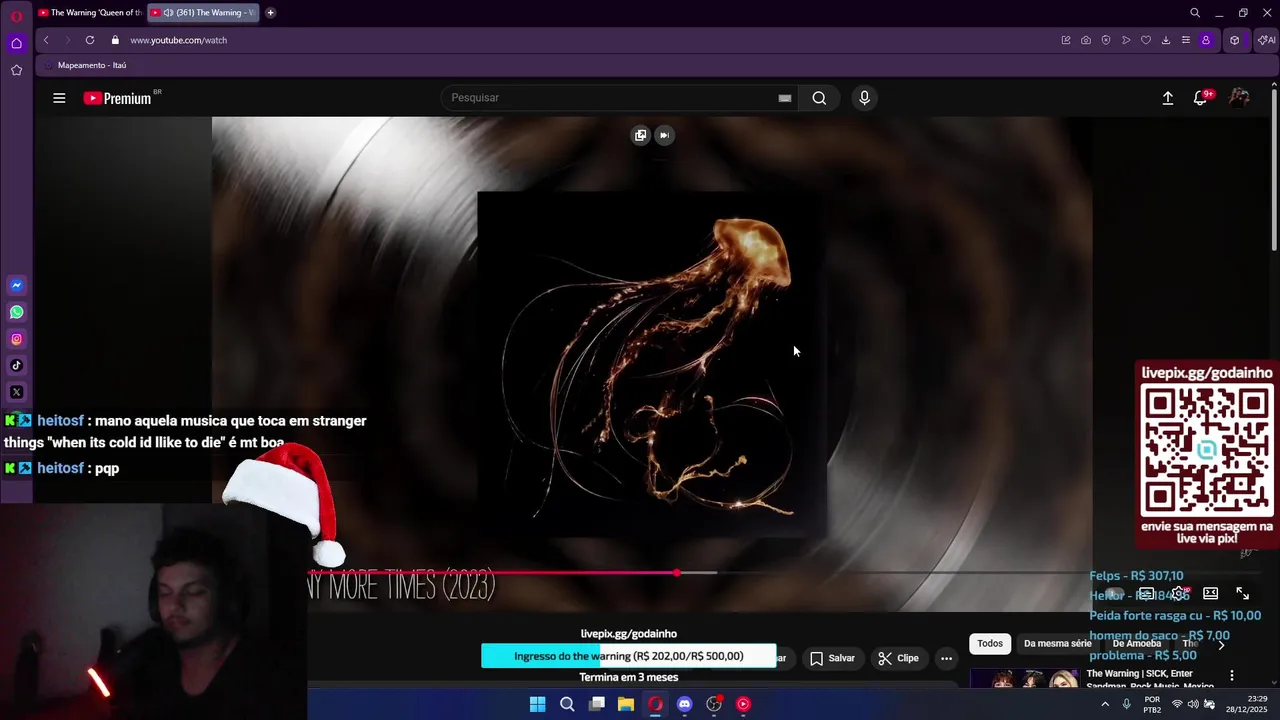The width and height of the screenshot is (1280, 720).
Task: Open Easy Setup sliders icon
Action: [x=1186, y=40]
